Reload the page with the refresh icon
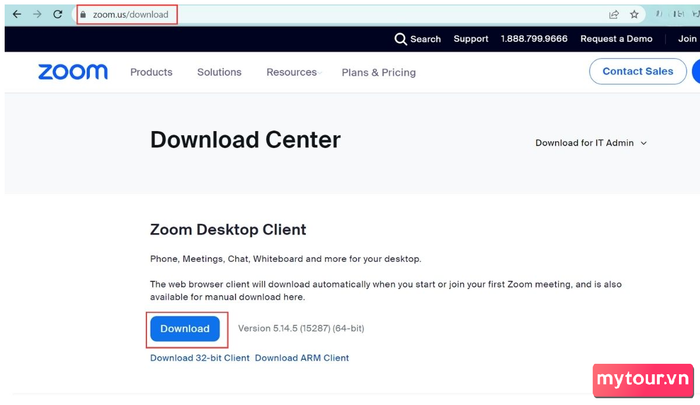 [58, 14]
